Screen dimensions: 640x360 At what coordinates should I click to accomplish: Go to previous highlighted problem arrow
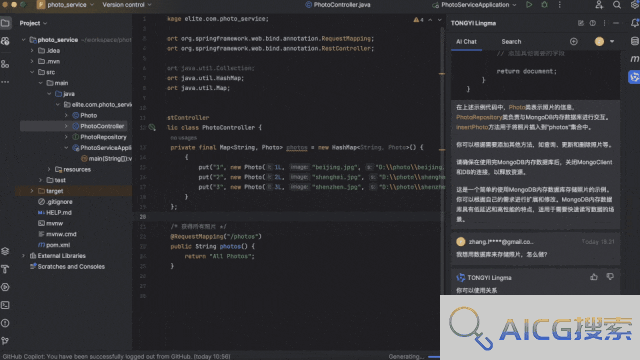[x=430, y=20]
